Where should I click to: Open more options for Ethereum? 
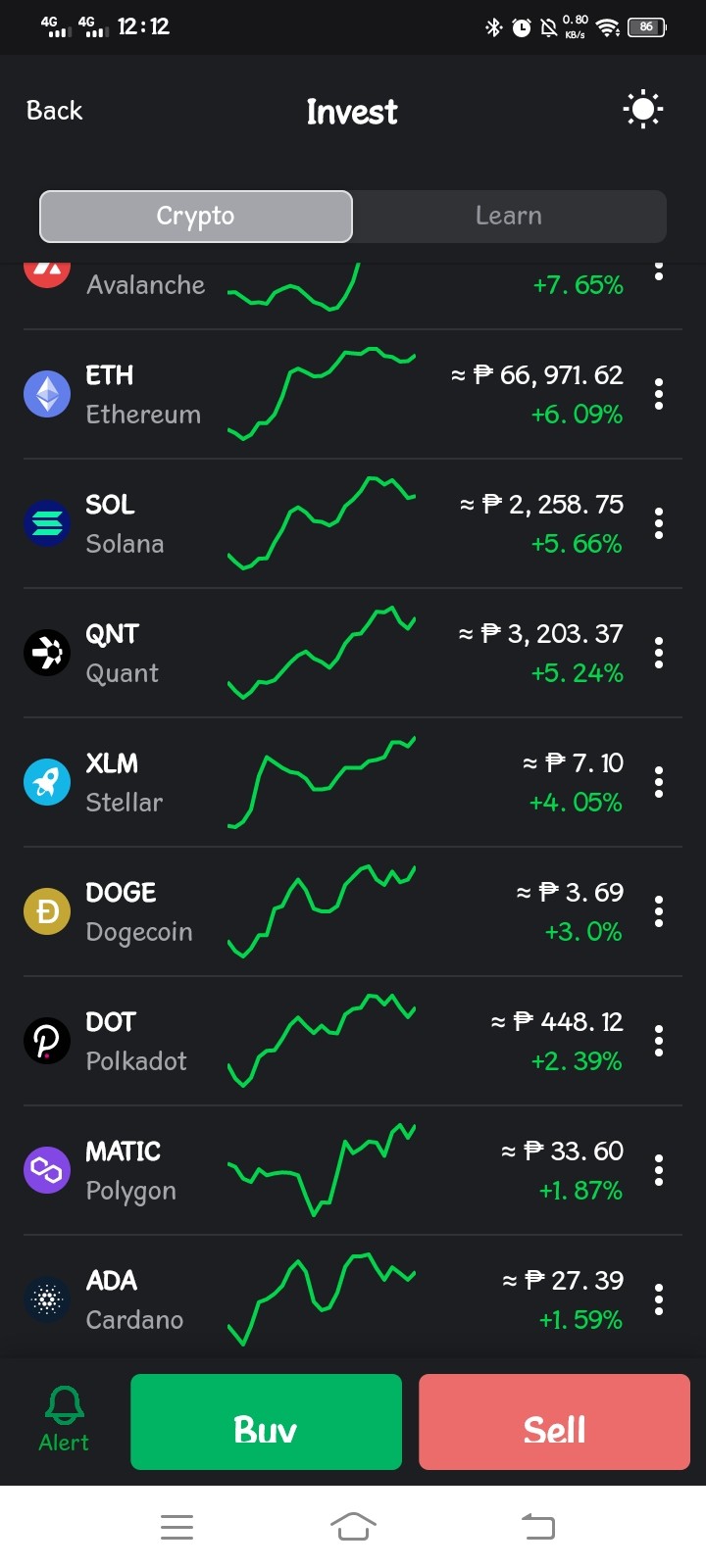pyautogui.click(x=659, y=394)
